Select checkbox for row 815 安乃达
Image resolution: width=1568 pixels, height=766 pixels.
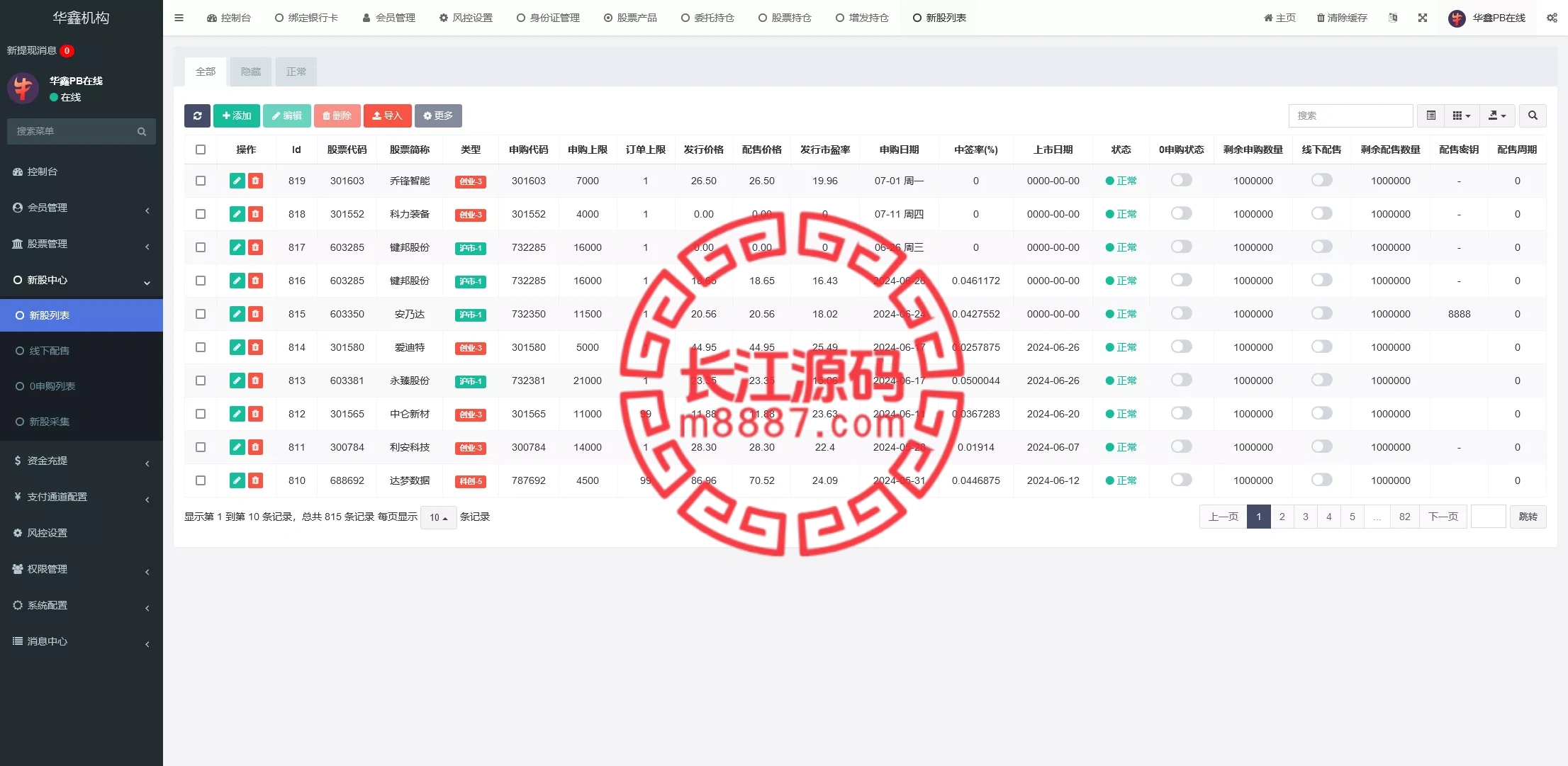tap(201, 314)
